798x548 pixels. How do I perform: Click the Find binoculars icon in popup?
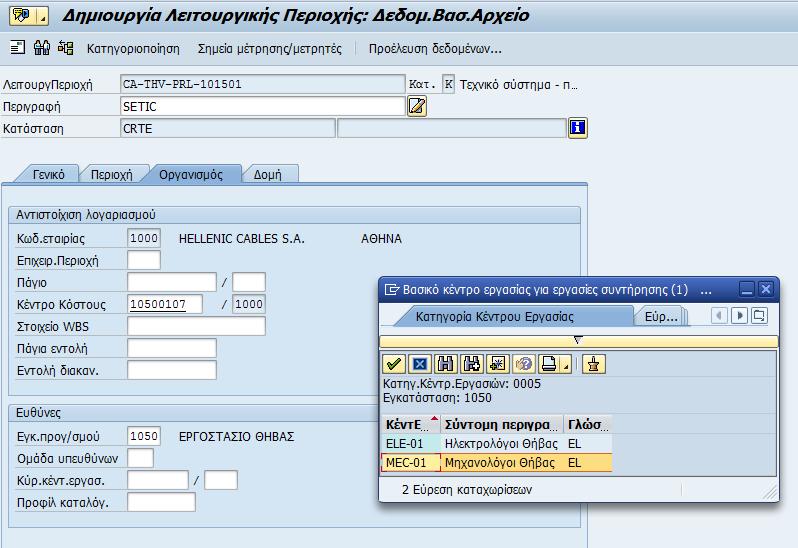(446, 364)
